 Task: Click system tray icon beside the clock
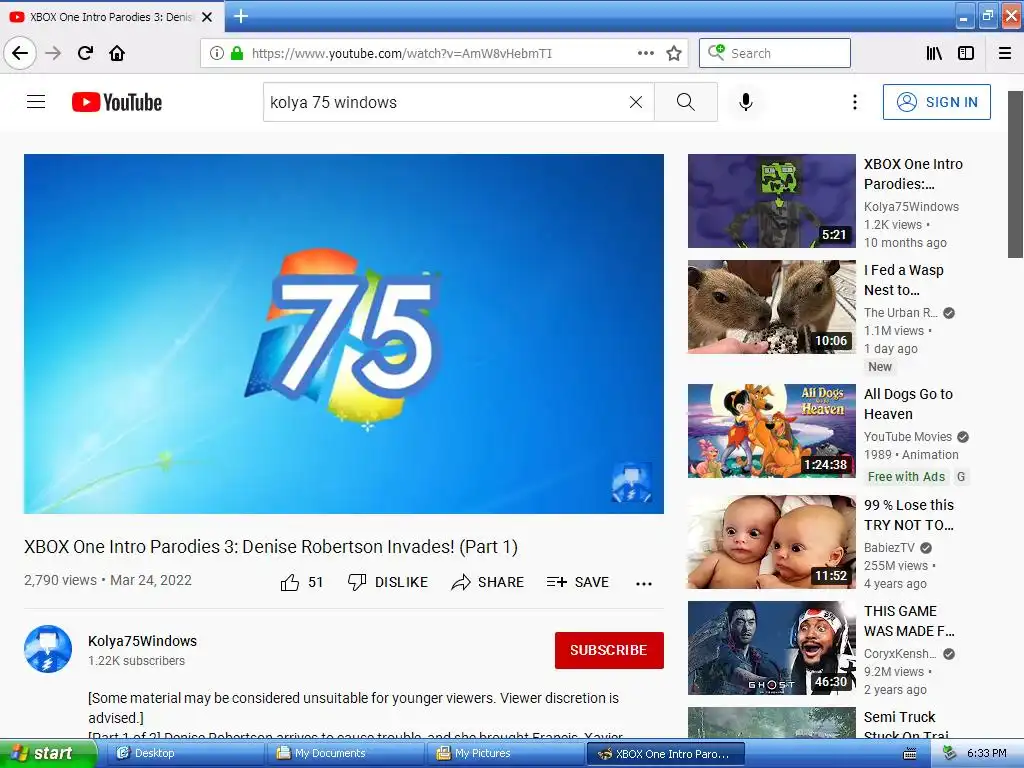coord(950,754)
